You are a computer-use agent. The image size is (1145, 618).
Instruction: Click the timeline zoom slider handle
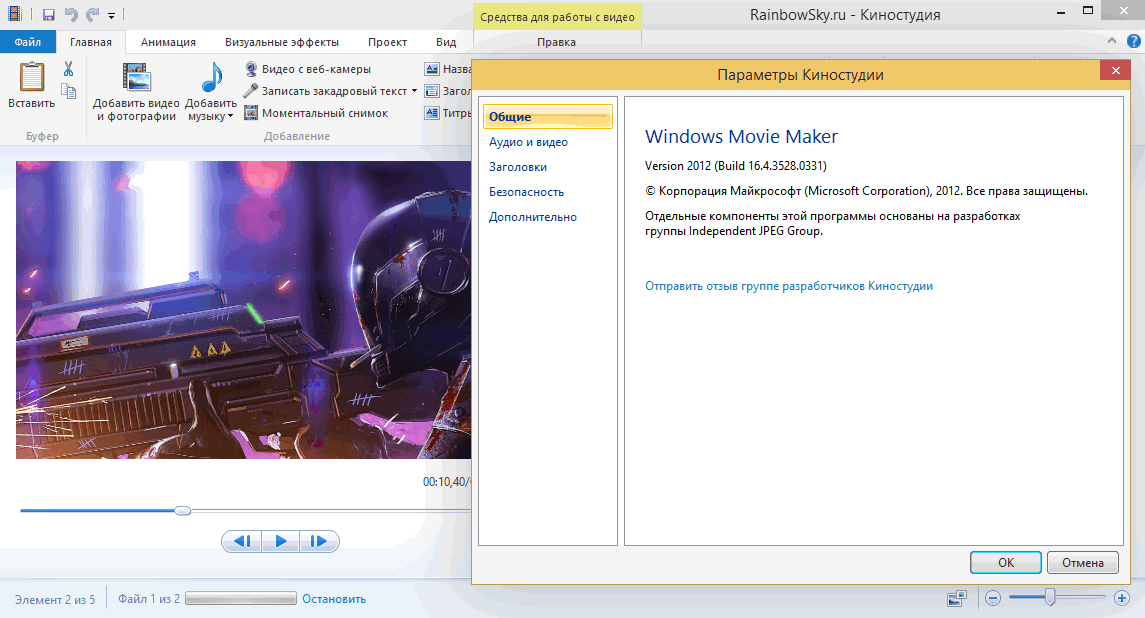click(1050, 598)
